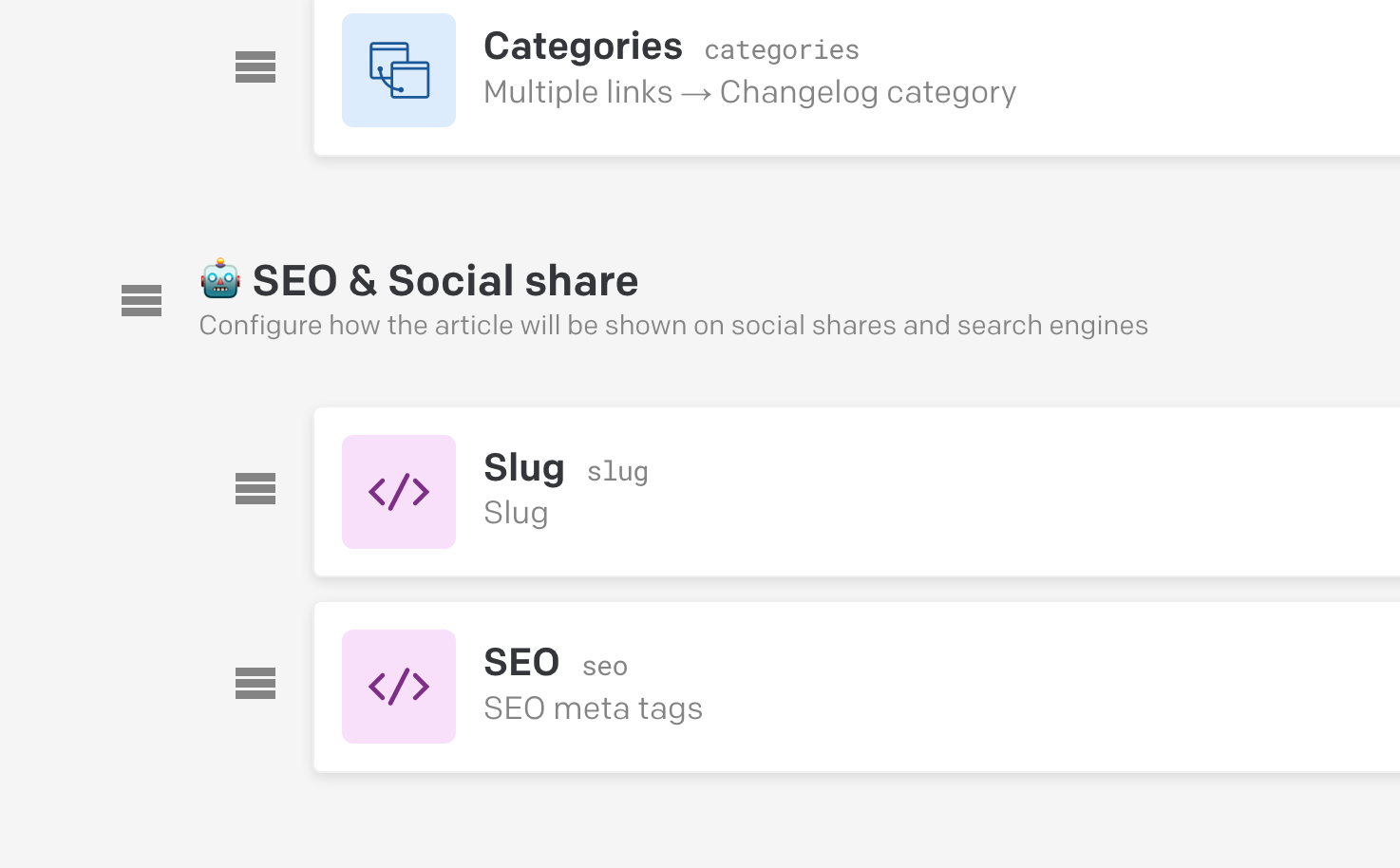
Task: Open the SEO field title
Action: (x=521, y=663)
